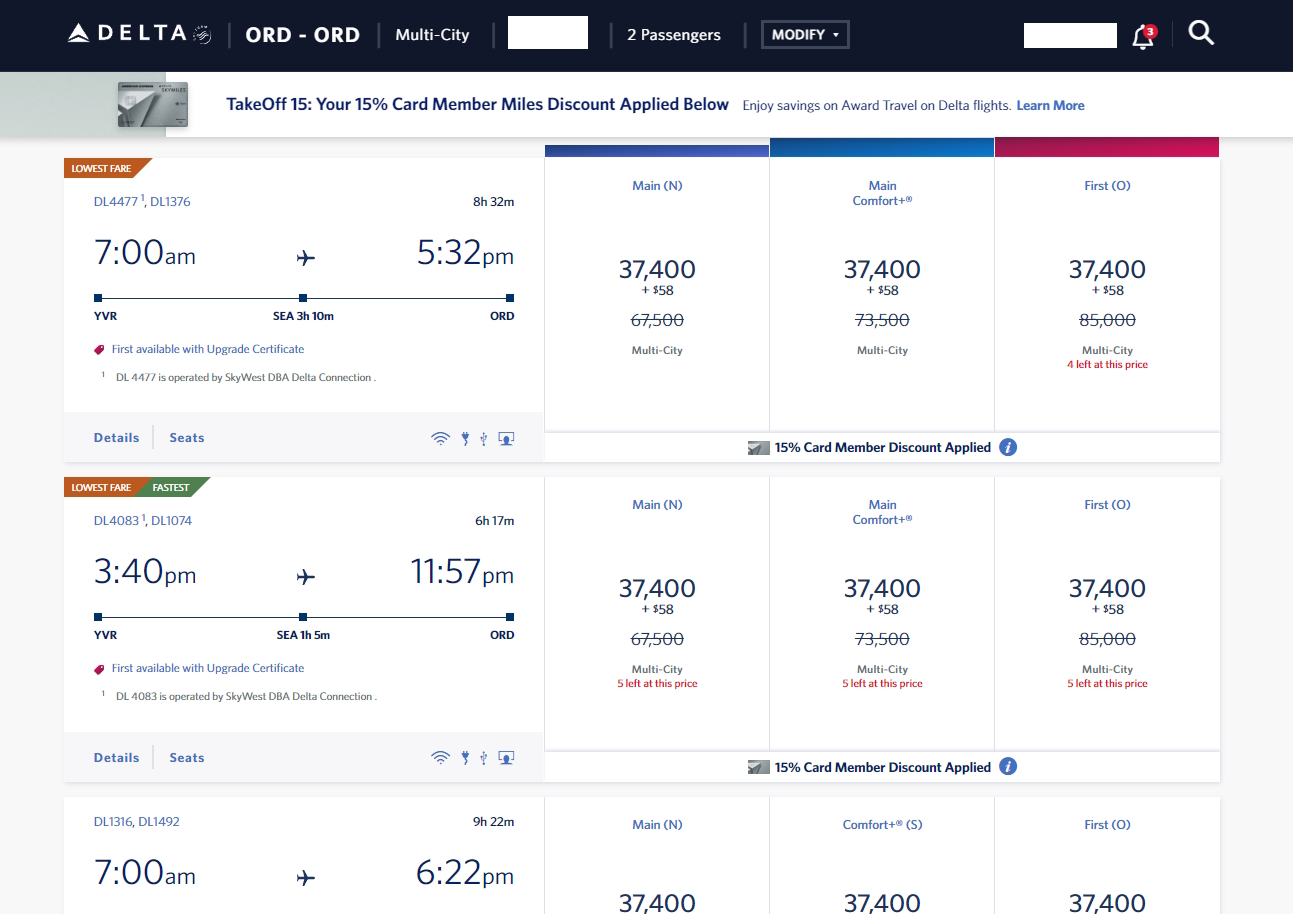The width and height of the screenshot is (1293, 914).
Task: Click the info icon next to Card Member Discount
Action: pos(1008,447)
